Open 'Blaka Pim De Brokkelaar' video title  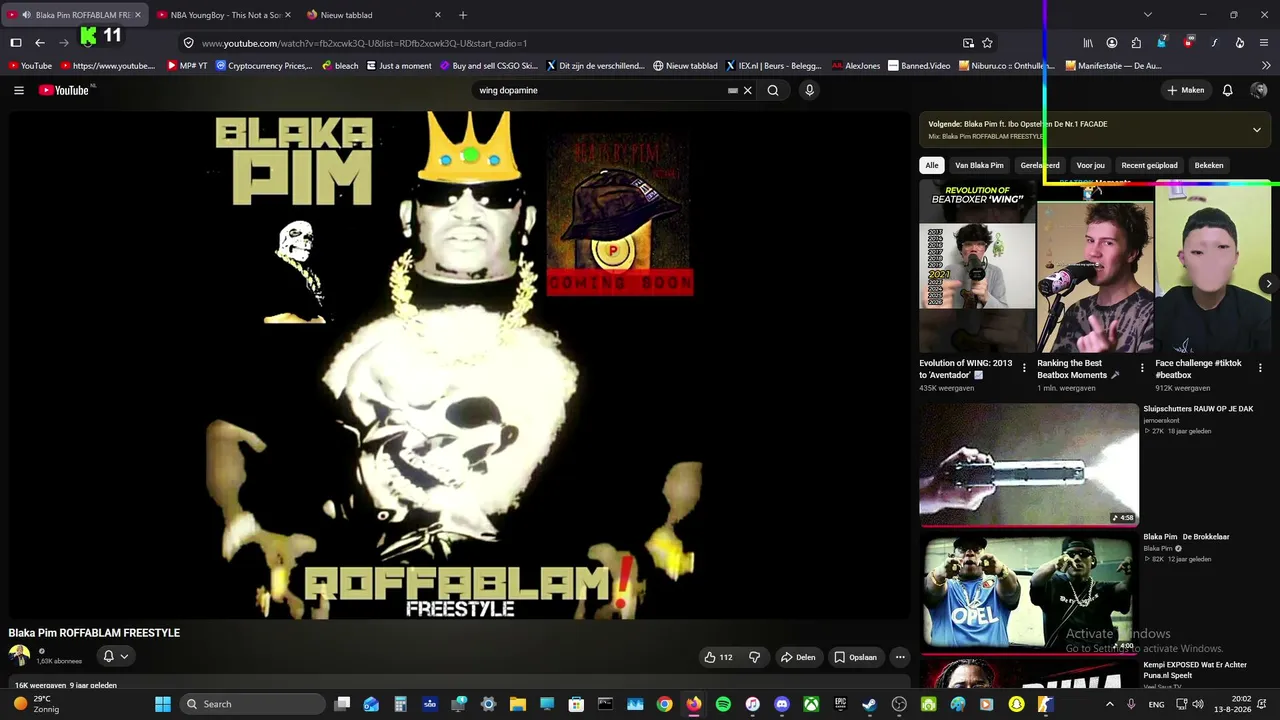coord(1186,537)
